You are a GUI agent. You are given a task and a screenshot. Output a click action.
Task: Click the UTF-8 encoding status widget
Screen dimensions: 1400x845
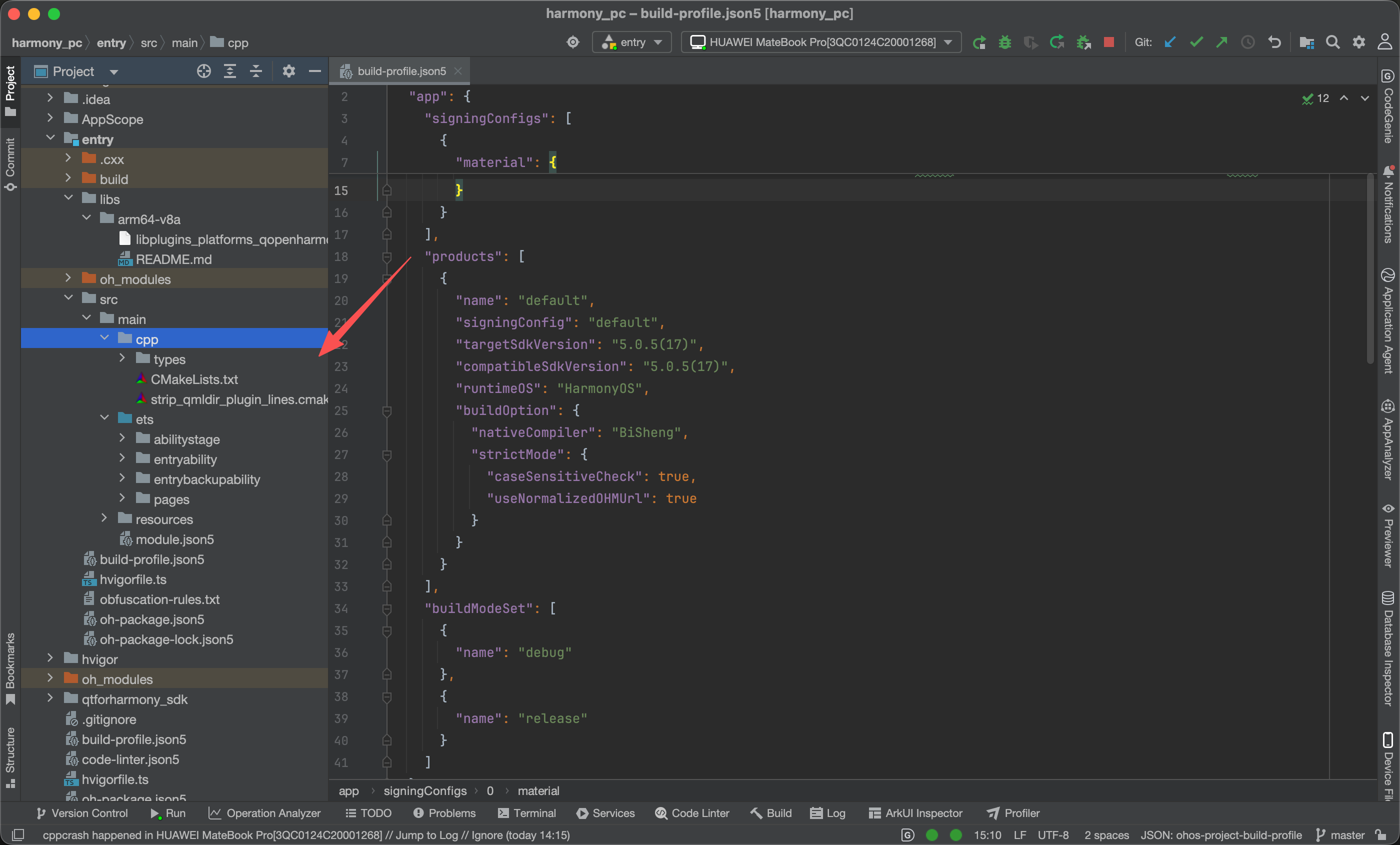click(1053, 835)
